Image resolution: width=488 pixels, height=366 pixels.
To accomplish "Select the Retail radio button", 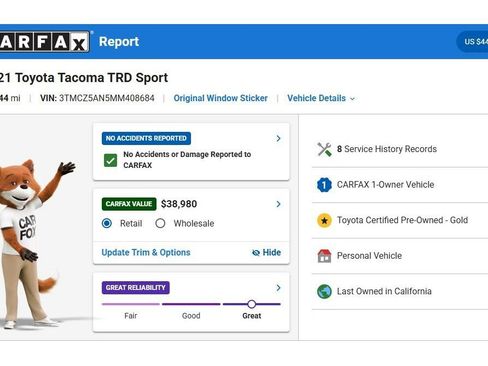I will (107, 223).
